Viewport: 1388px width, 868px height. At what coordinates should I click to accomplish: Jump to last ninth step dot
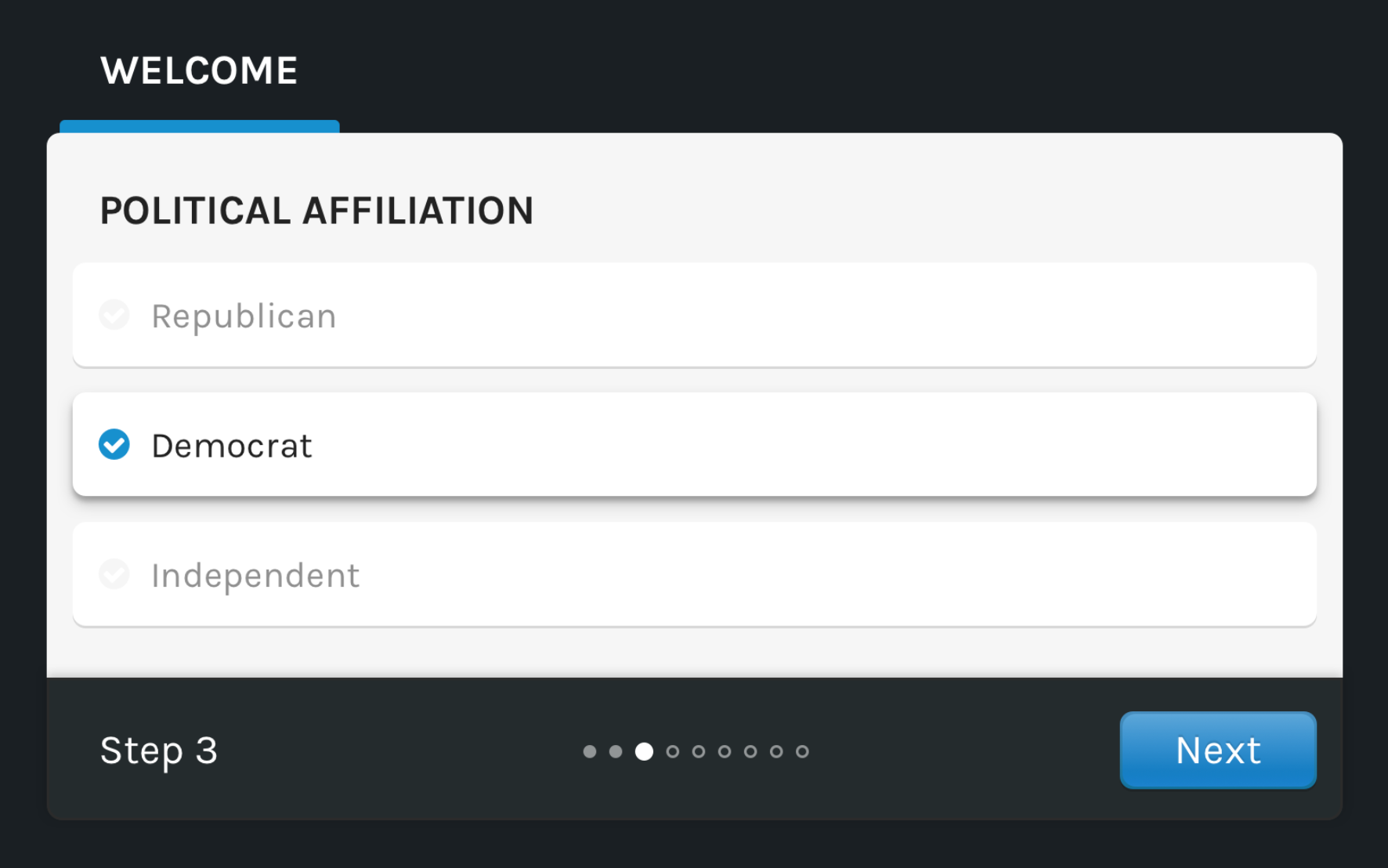pos(802,751)
